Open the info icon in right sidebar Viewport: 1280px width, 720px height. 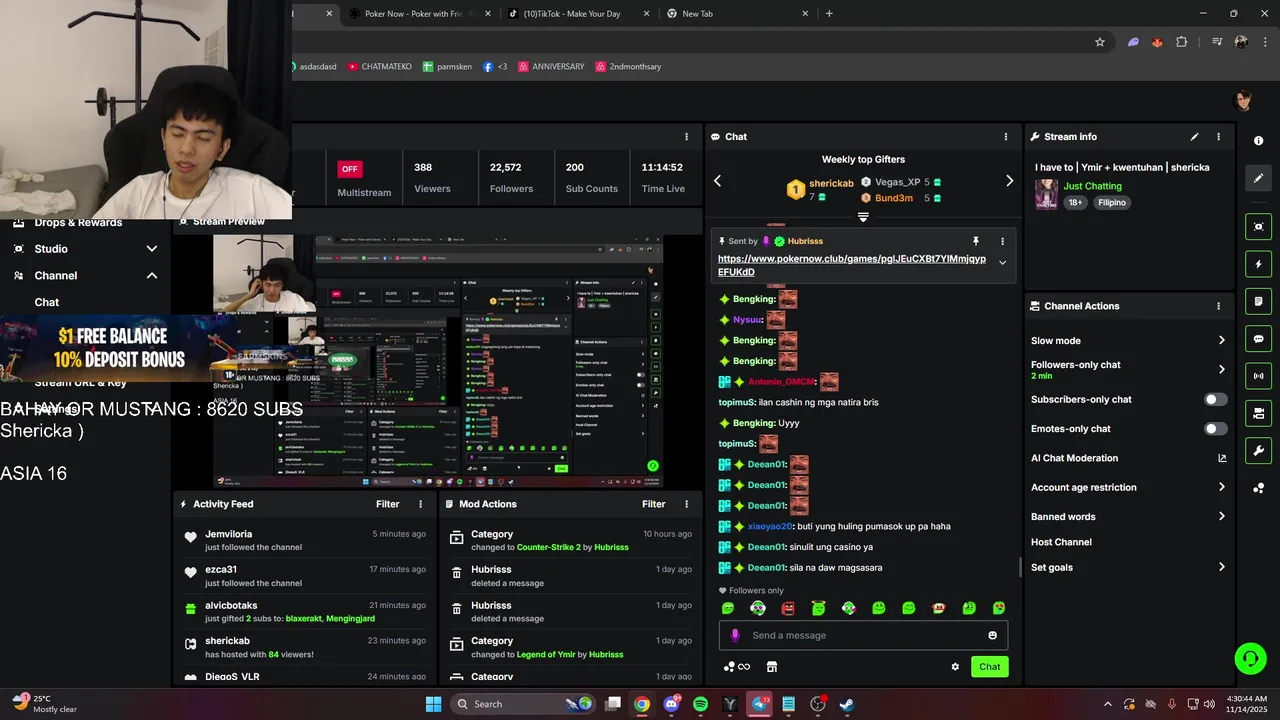pyautogui.click(x=1258, y=141)
